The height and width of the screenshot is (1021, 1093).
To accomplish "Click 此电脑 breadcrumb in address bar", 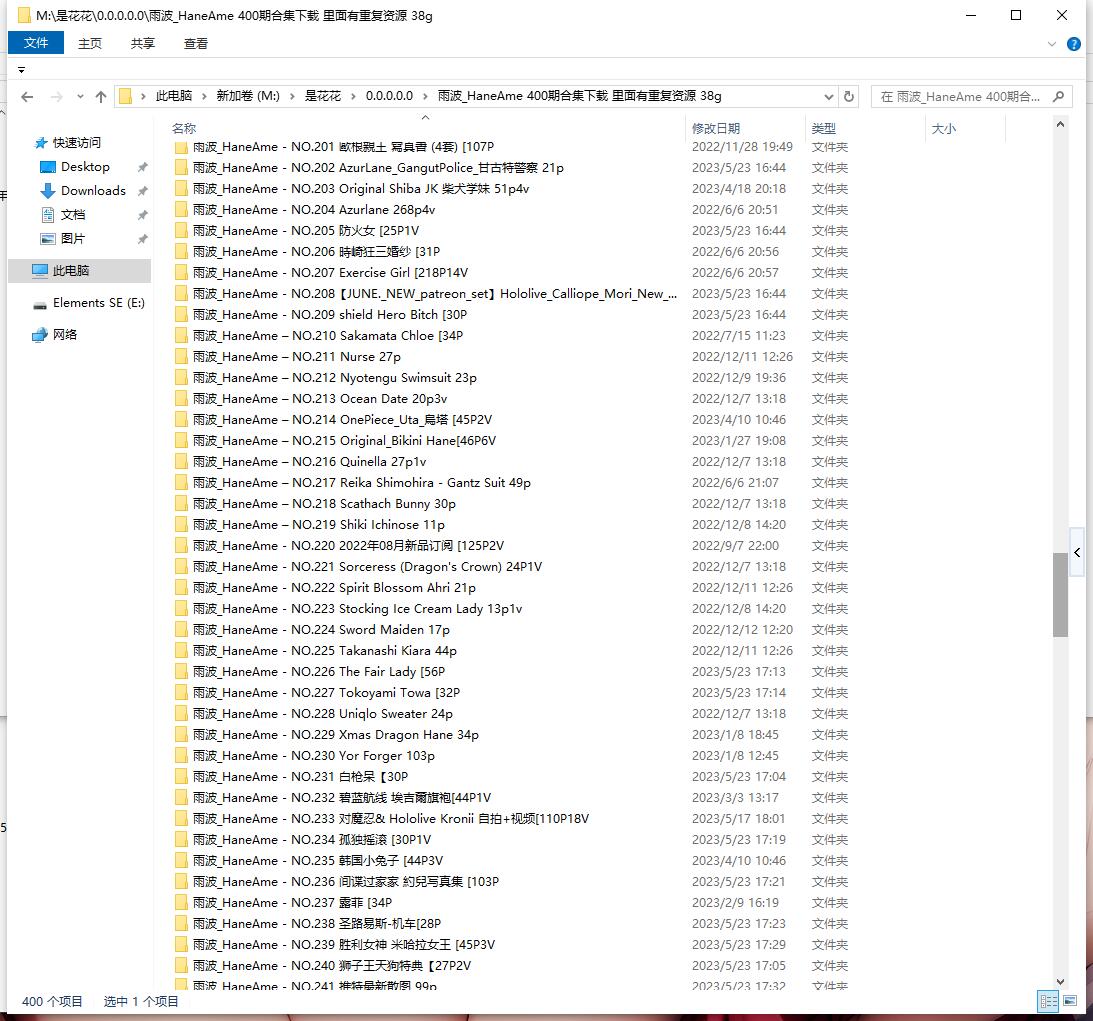I will pos(174,96).
